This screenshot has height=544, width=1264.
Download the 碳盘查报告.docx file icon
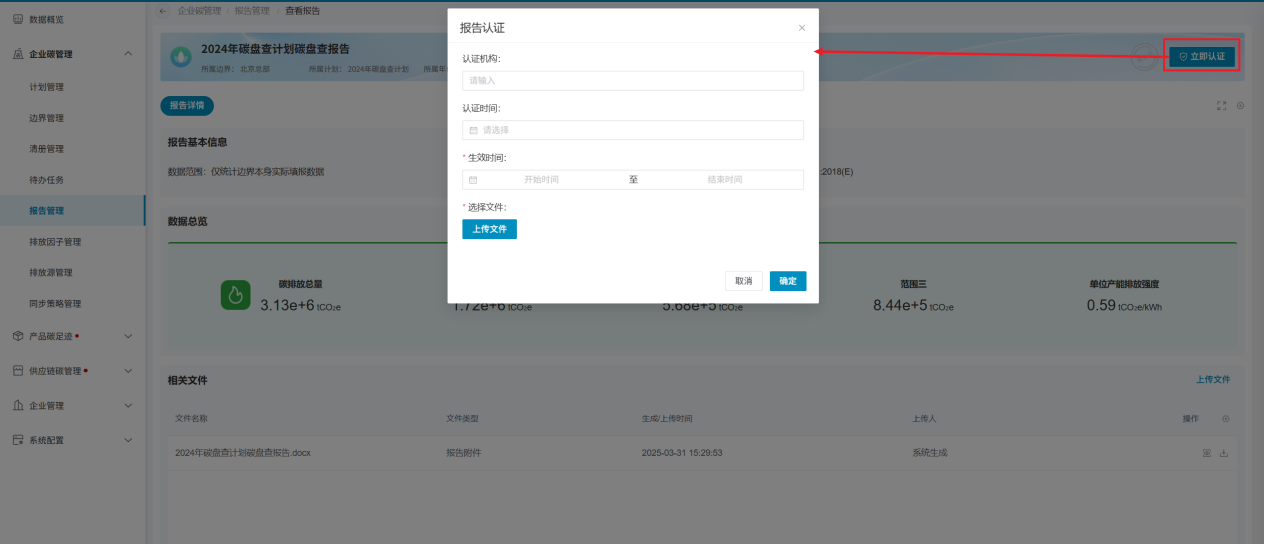(1224, 453)
